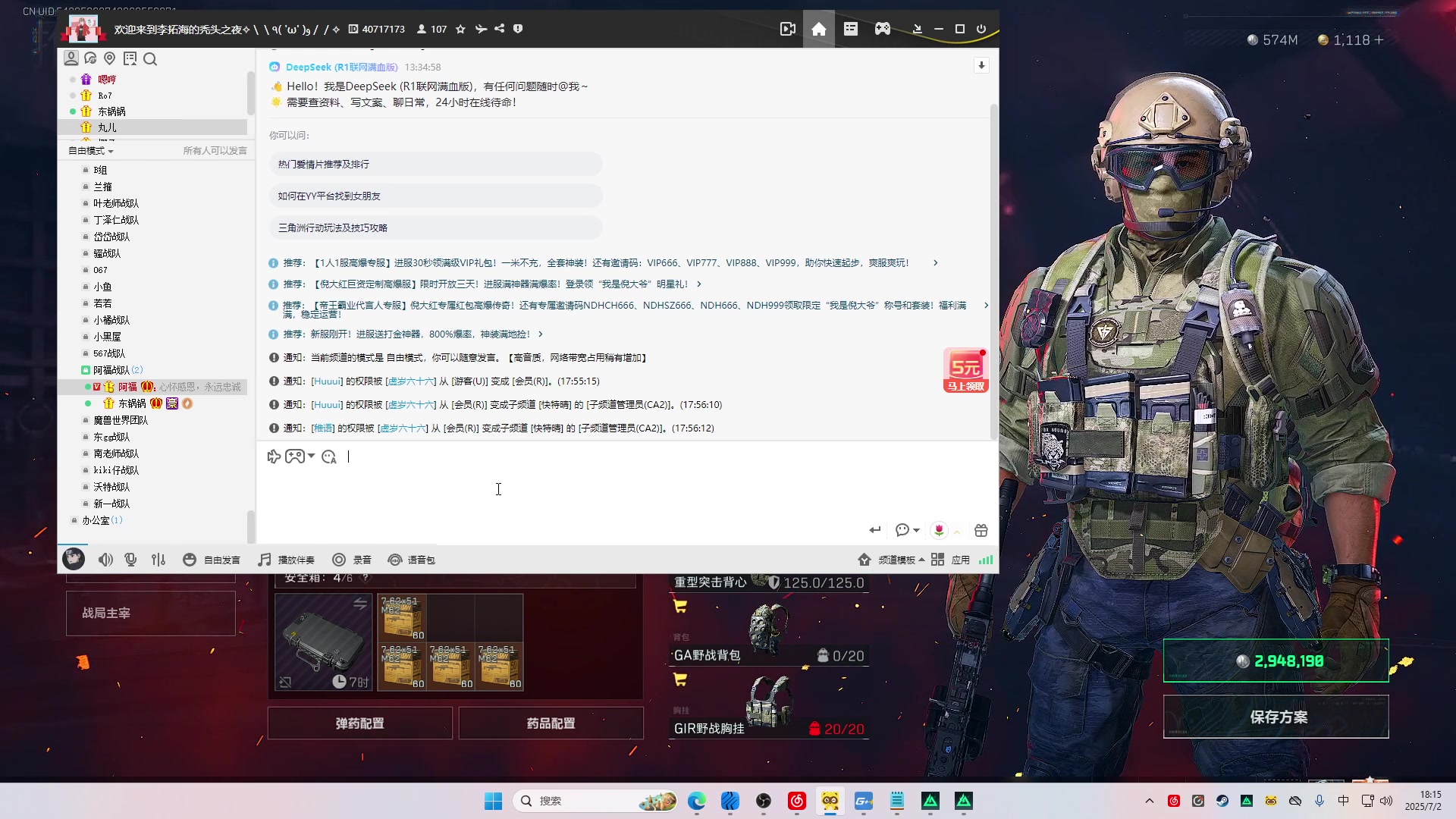Open the channel bulletin board icon
The width and height of the screenshot is (1456, 819).
tap(130, 58)
